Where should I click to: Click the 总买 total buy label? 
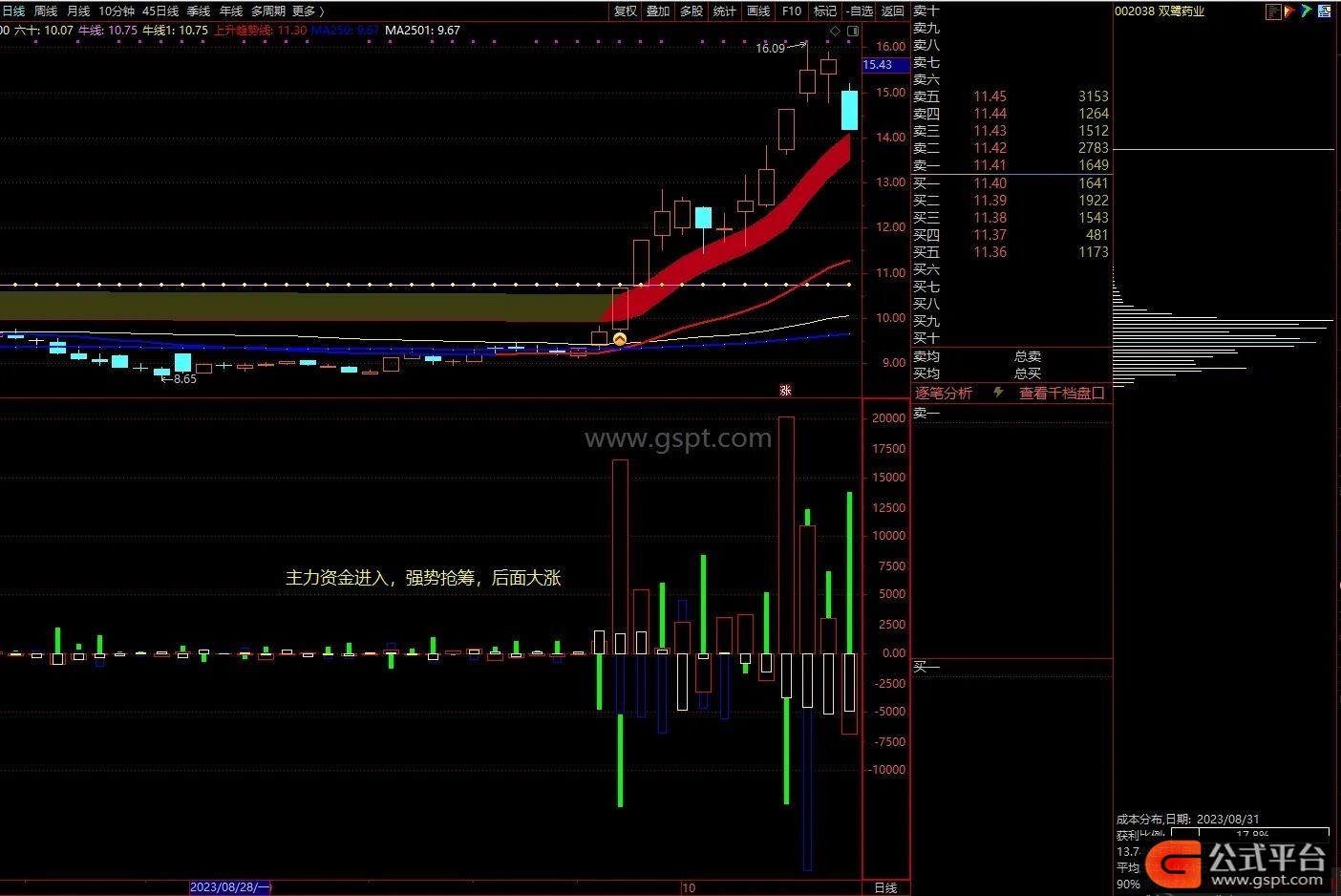[1028, 373]
